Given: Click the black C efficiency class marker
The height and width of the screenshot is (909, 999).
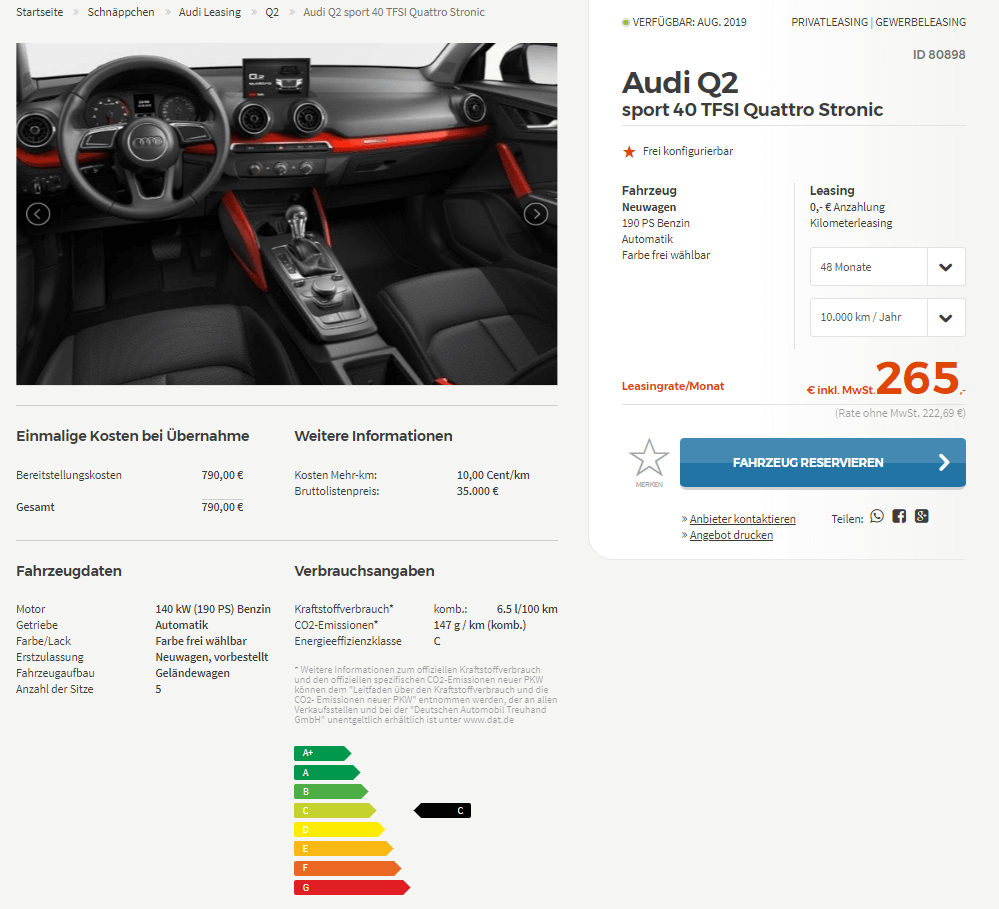Looking at the screenshot, I should tap(443, 810).
